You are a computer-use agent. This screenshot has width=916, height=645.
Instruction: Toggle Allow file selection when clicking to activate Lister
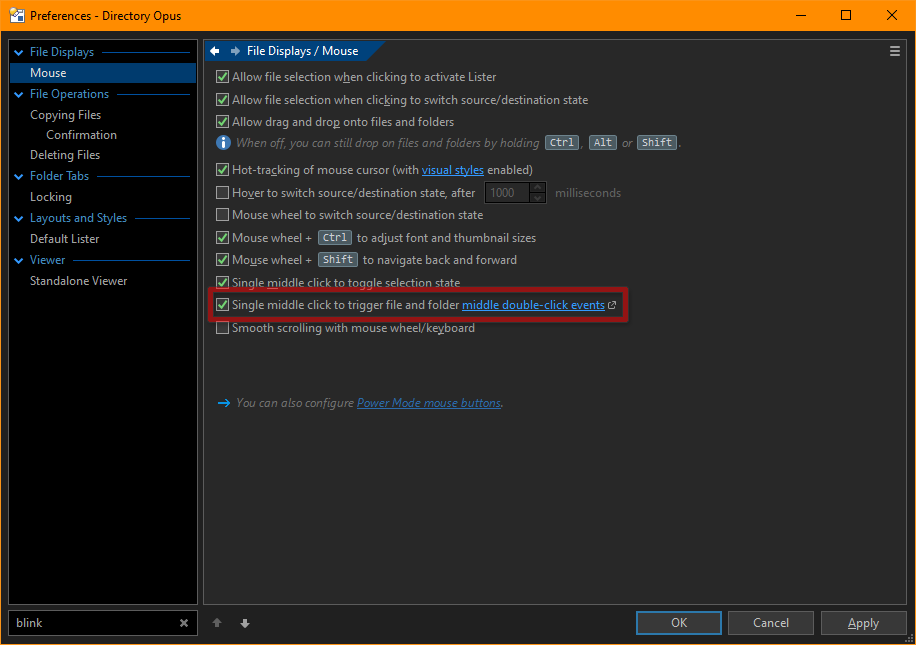pyautogui.click(x=223, y=77)
